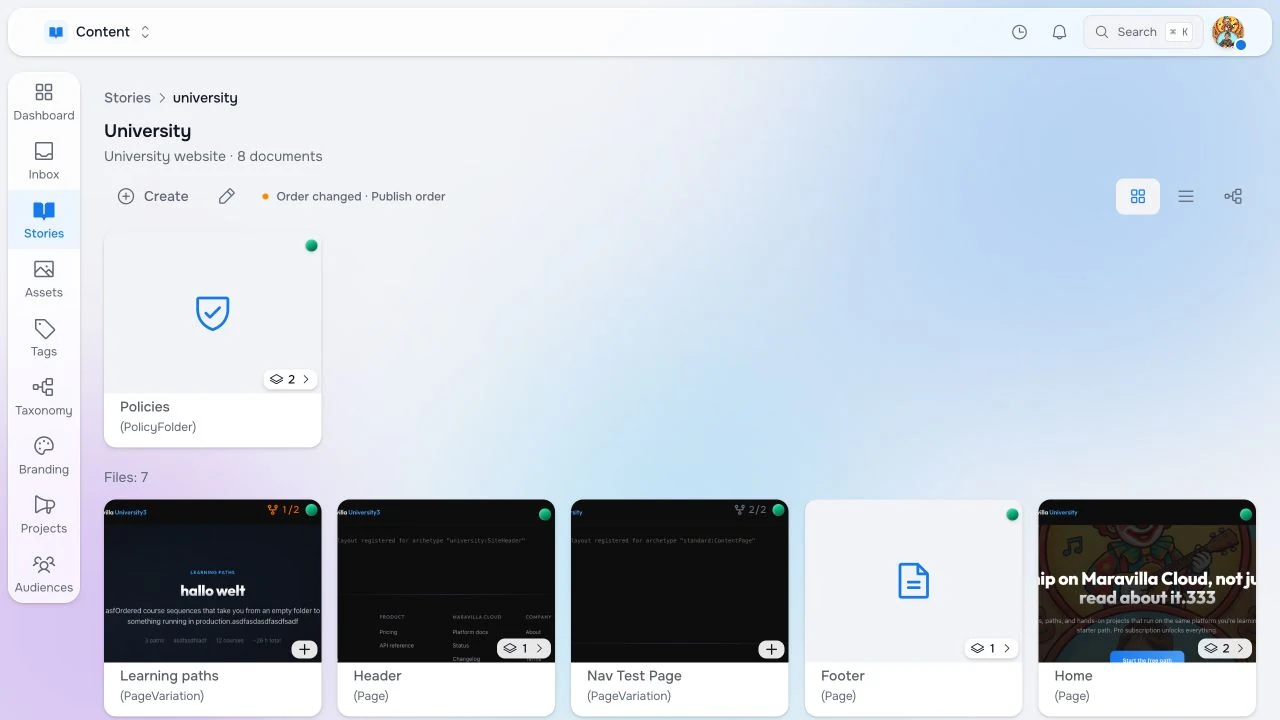Click the pencil edit icon
This screenshot has width=1280, height=720.
(x=227, y=196)
